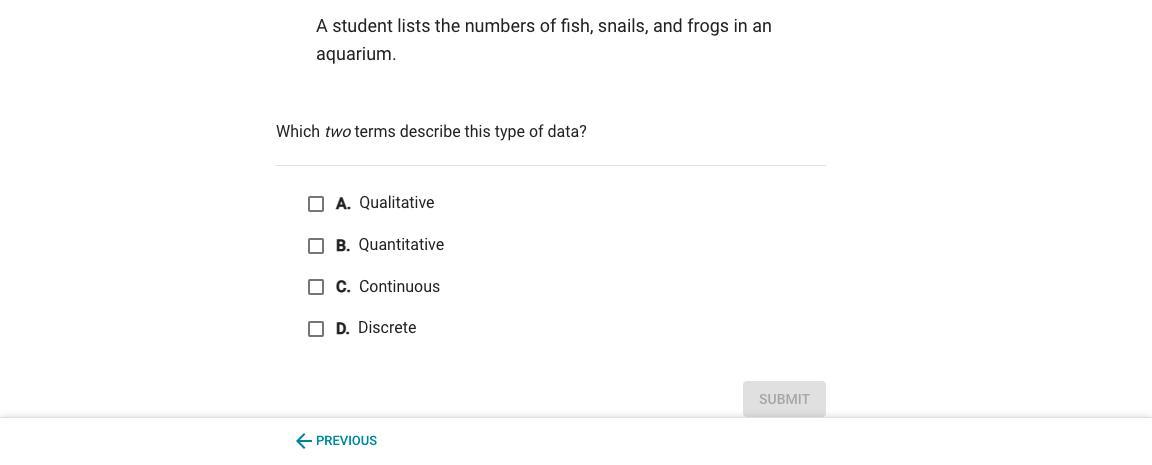Click the 'Quantitative' answer text

(x=401, y=245)
